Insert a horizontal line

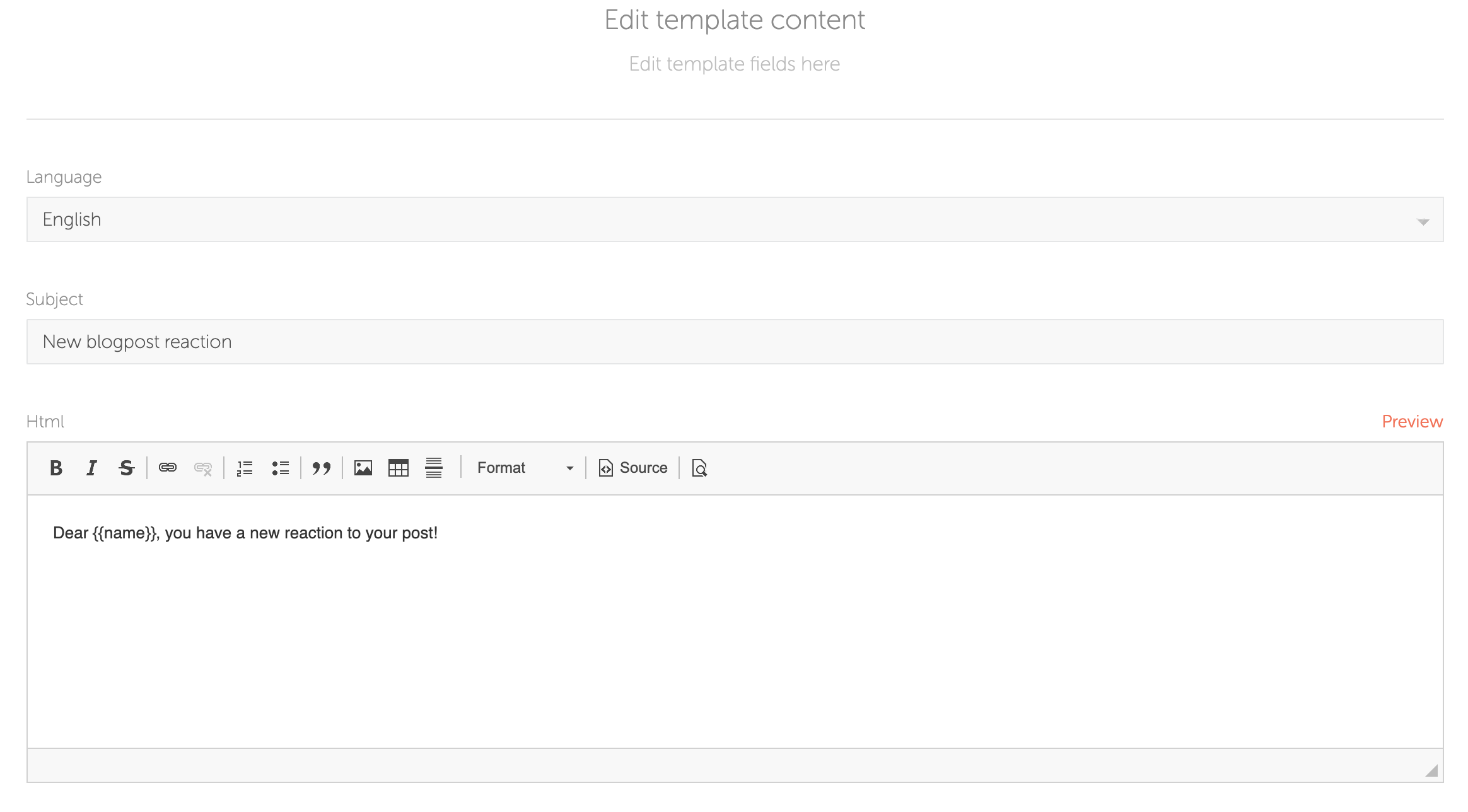(434, 468)
